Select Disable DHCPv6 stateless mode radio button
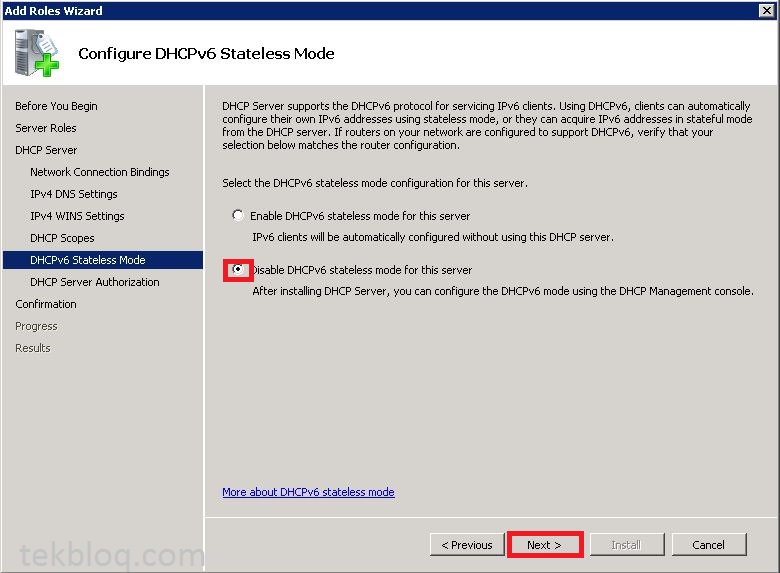780x573 pixels. 238,270
